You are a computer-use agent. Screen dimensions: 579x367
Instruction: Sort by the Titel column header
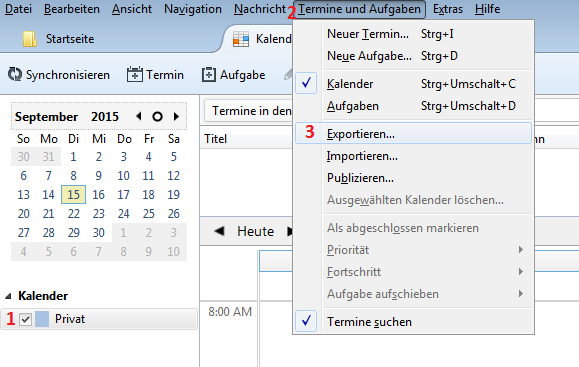pos(216,139)
